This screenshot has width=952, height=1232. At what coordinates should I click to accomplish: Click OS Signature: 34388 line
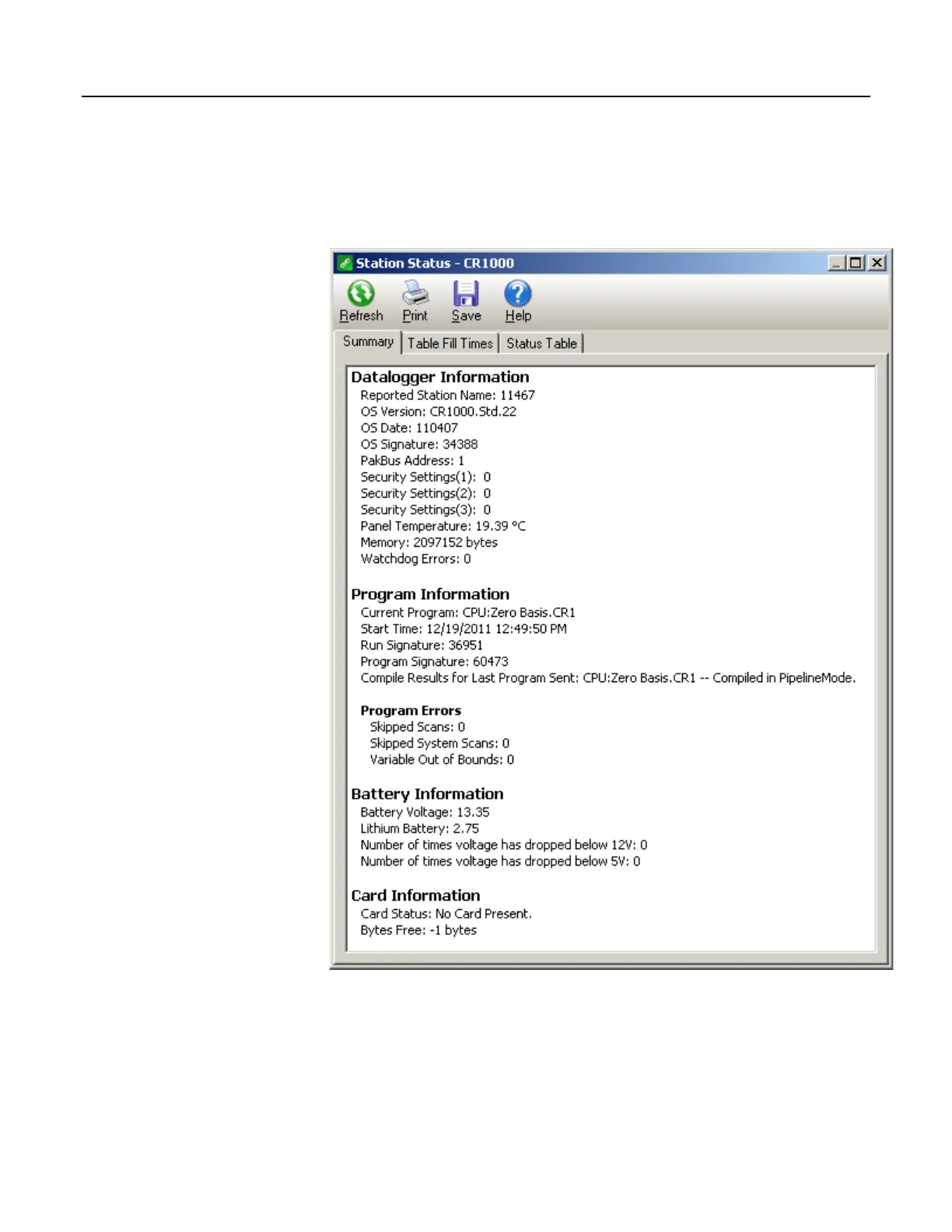tap(418, 444)
